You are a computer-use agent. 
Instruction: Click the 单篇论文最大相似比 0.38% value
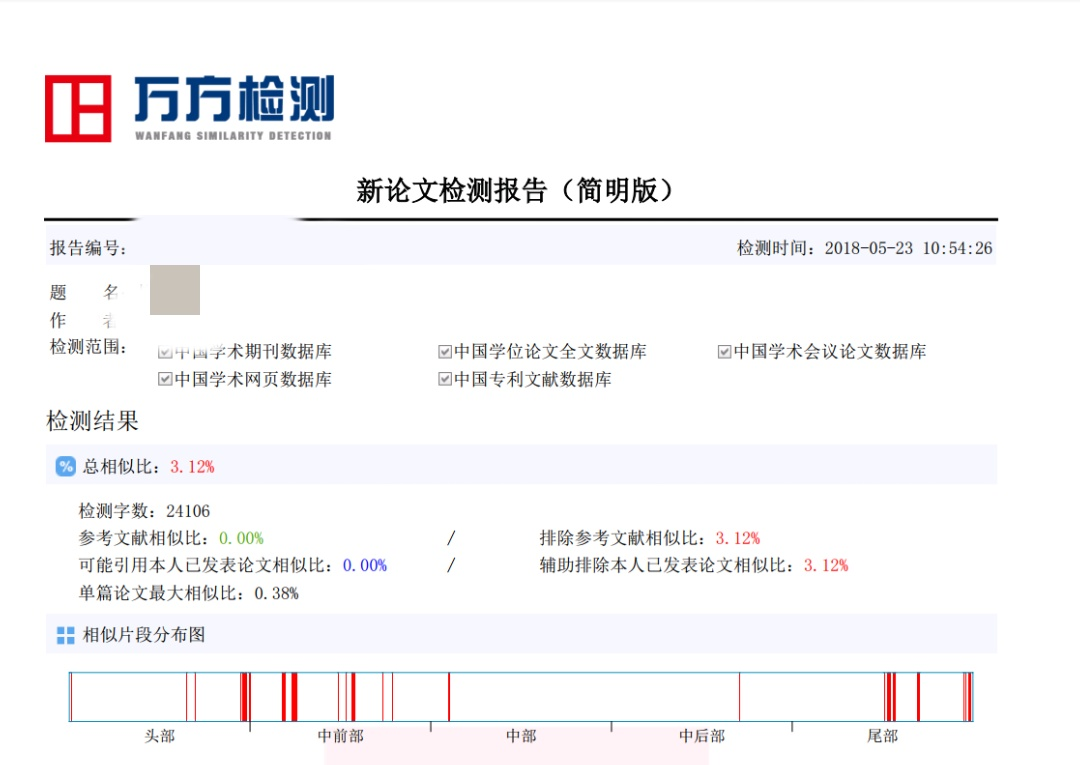(276, 590)
